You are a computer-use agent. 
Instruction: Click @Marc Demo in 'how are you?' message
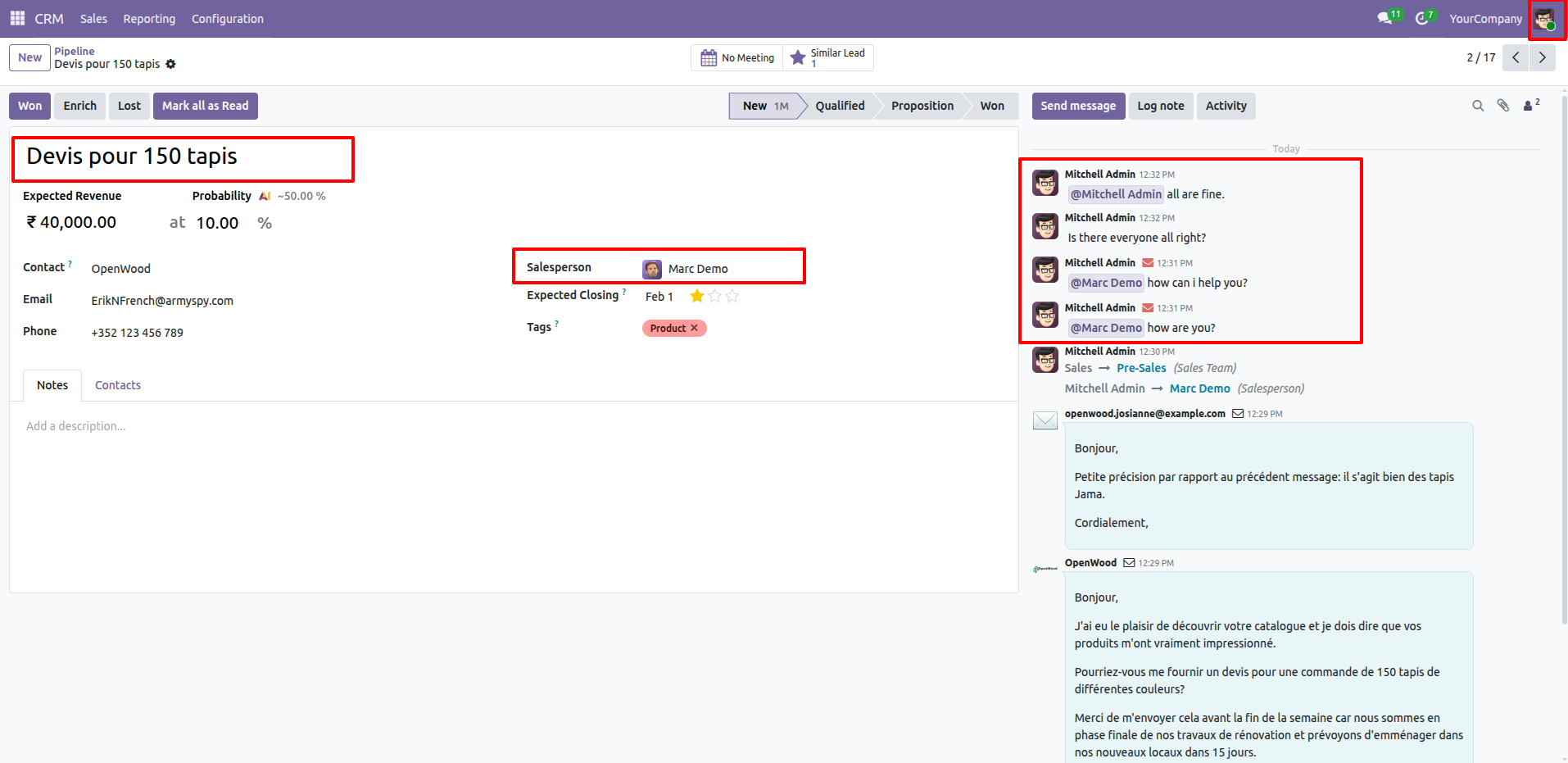coord(1106,328)
